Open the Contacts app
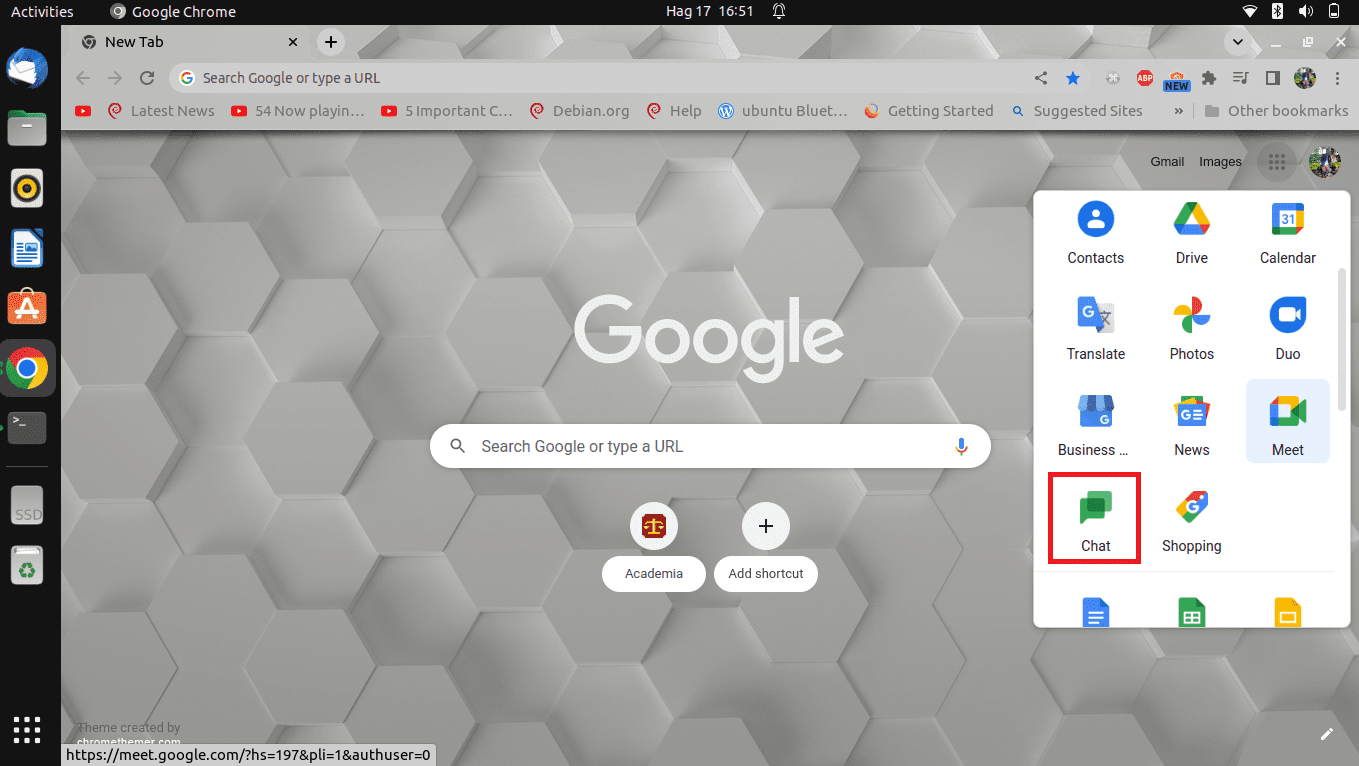1359x766 pixels. tap(1095, 233)
